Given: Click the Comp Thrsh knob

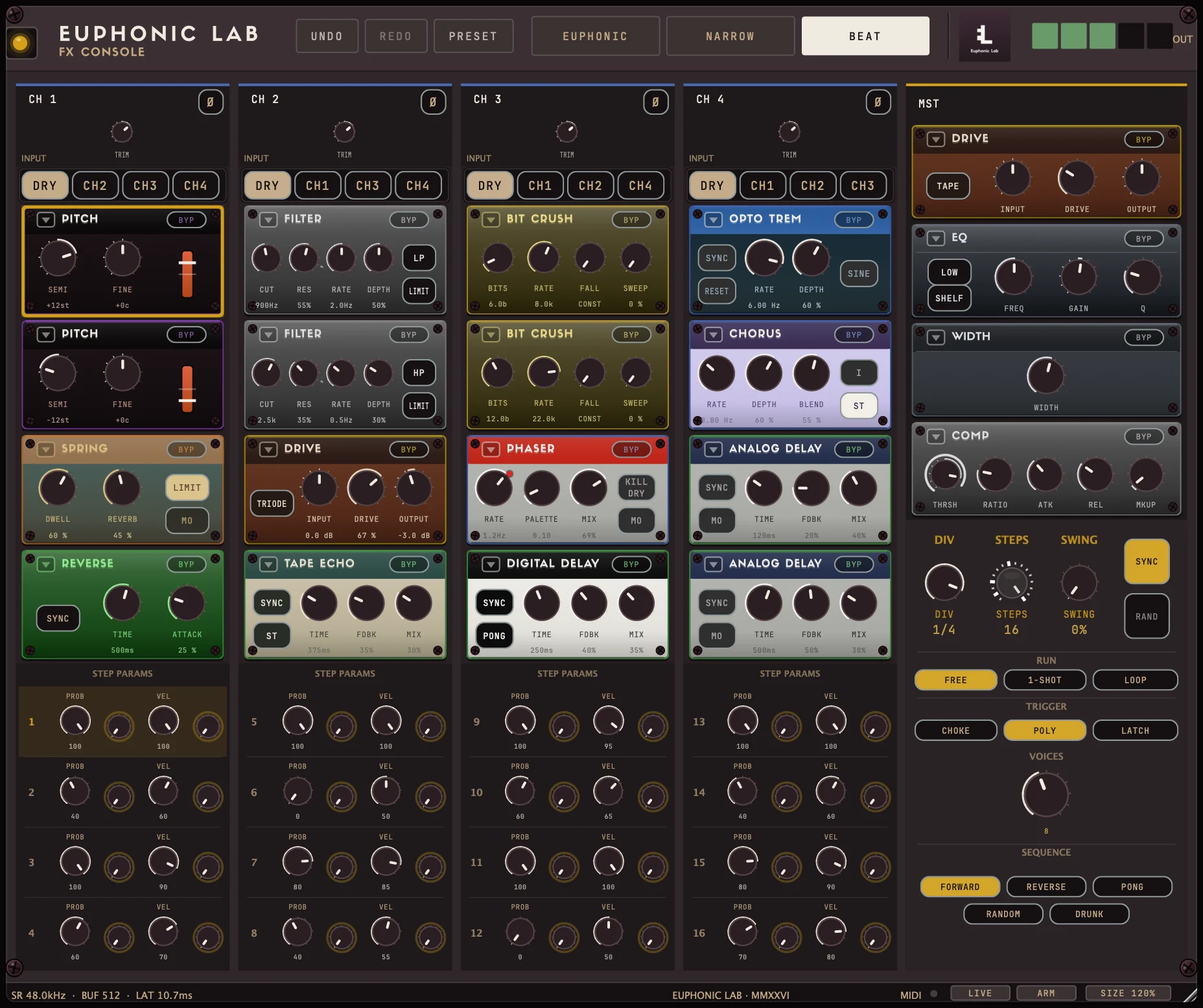Looking at the screenshot, I should pos(945,475).
